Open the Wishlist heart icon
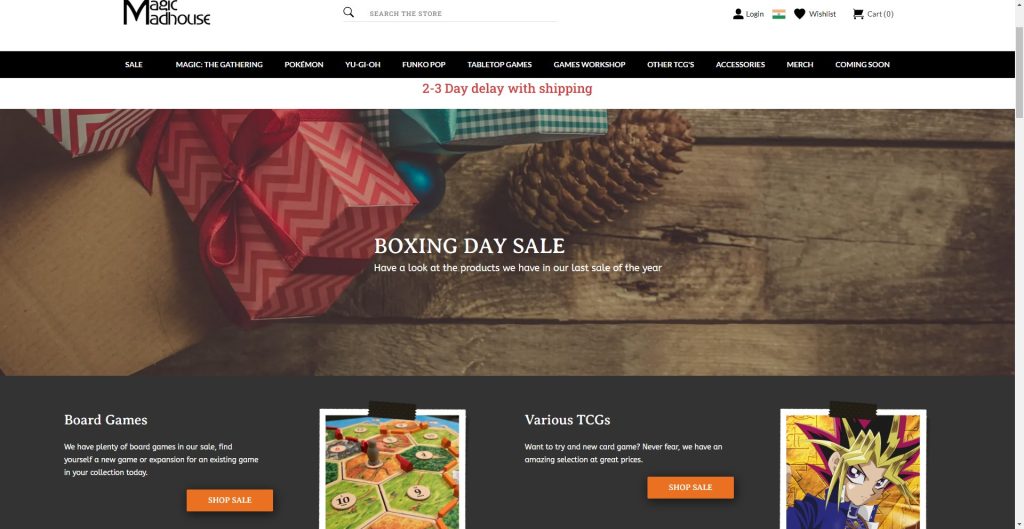This screenshot has height=529, width=1024. [x=799, y=14]
